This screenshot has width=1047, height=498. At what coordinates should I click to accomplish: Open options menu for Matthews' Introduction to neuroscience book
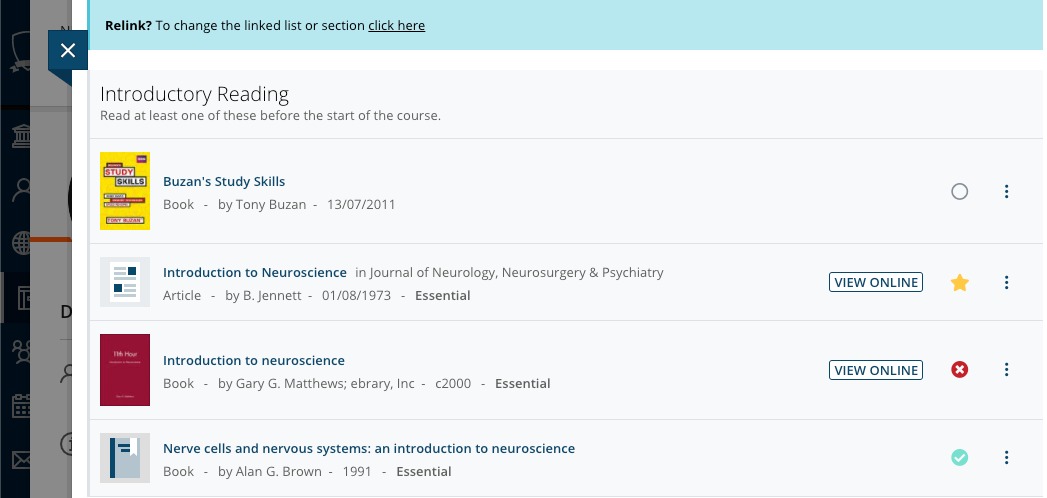click(x=1007, y=370)
